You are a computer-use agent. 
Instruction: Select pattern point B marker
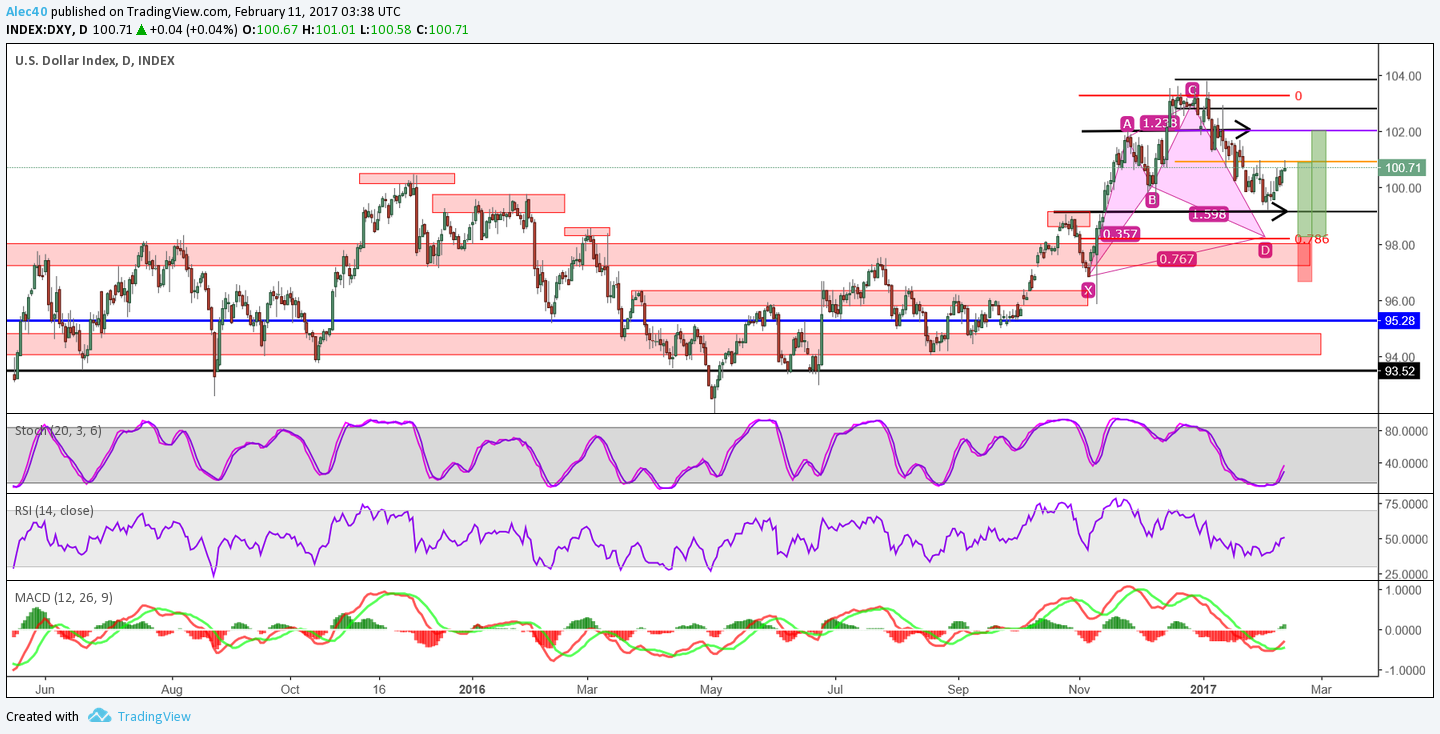tap(1153, 200)
